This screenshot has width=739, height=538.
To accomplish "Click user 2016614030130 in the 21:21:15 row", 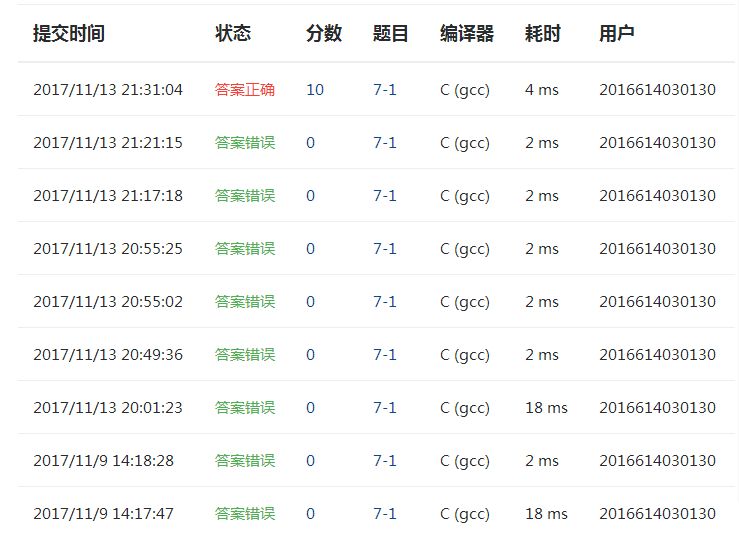I will (657, 143).
